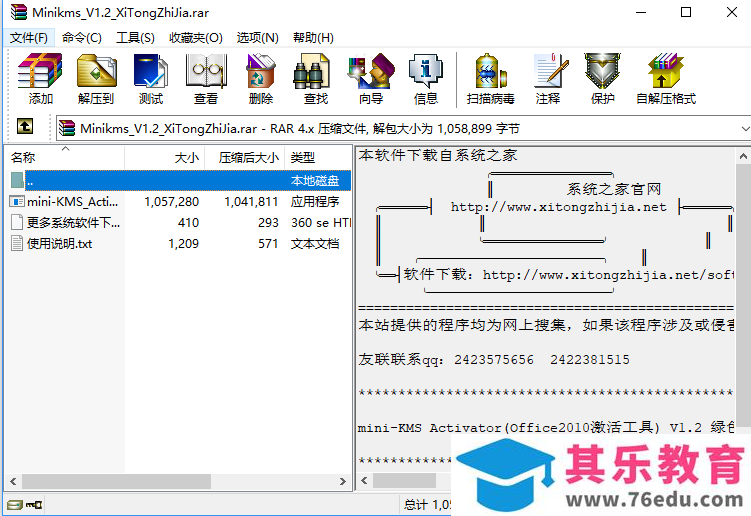Click the QQ number 2422381515
751x516 pixels.
click(590, 359)
